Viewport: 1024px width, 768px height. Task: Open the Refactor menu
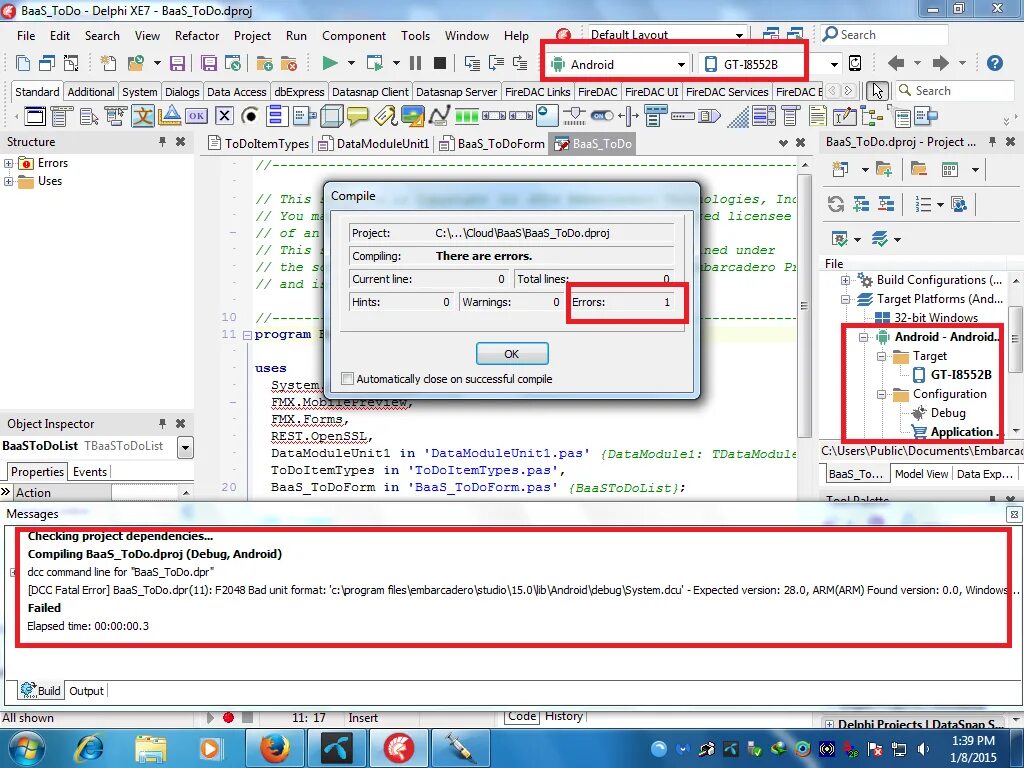click(197, 36)
